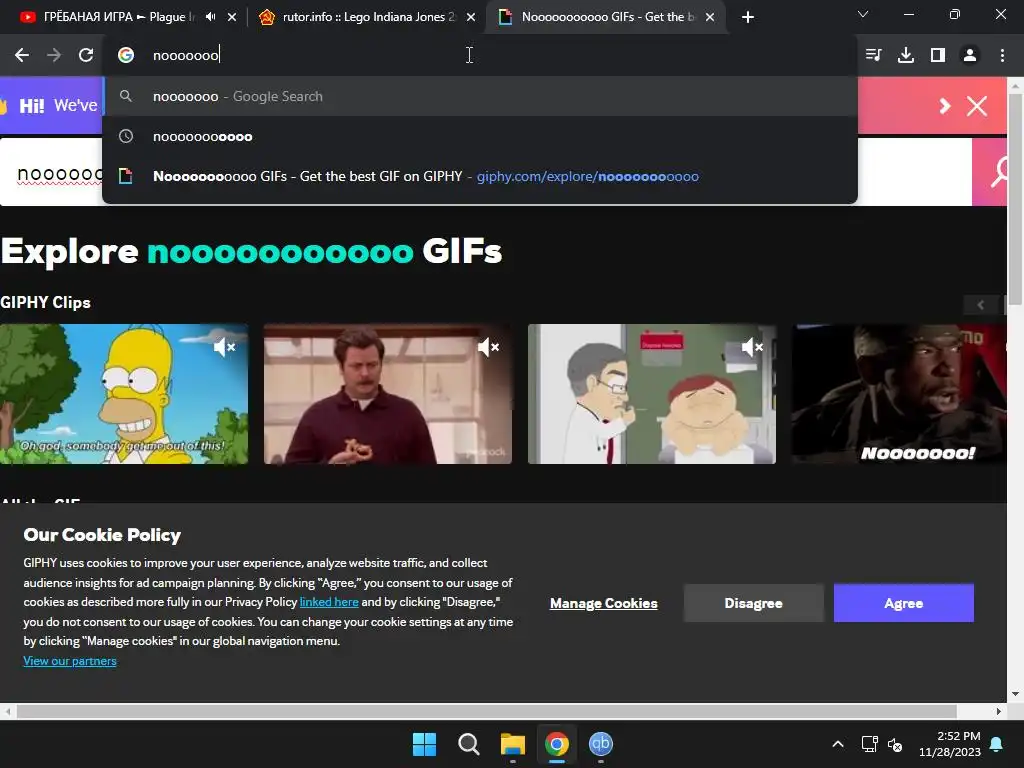Dismiss the Hi! banner with X
Image resolution: width=1024 pixels, height=768 pixels.
coord(976,106)
